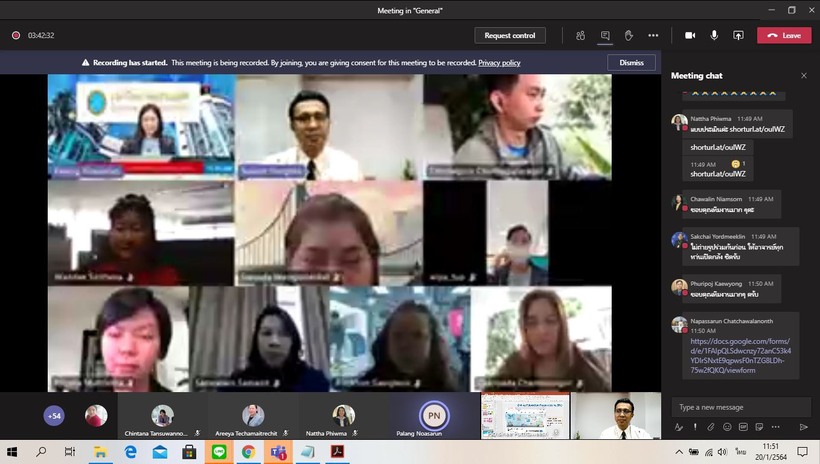Screen dimensions: 820x464
Task: Open Windows taskbar search
Action: 41,451
